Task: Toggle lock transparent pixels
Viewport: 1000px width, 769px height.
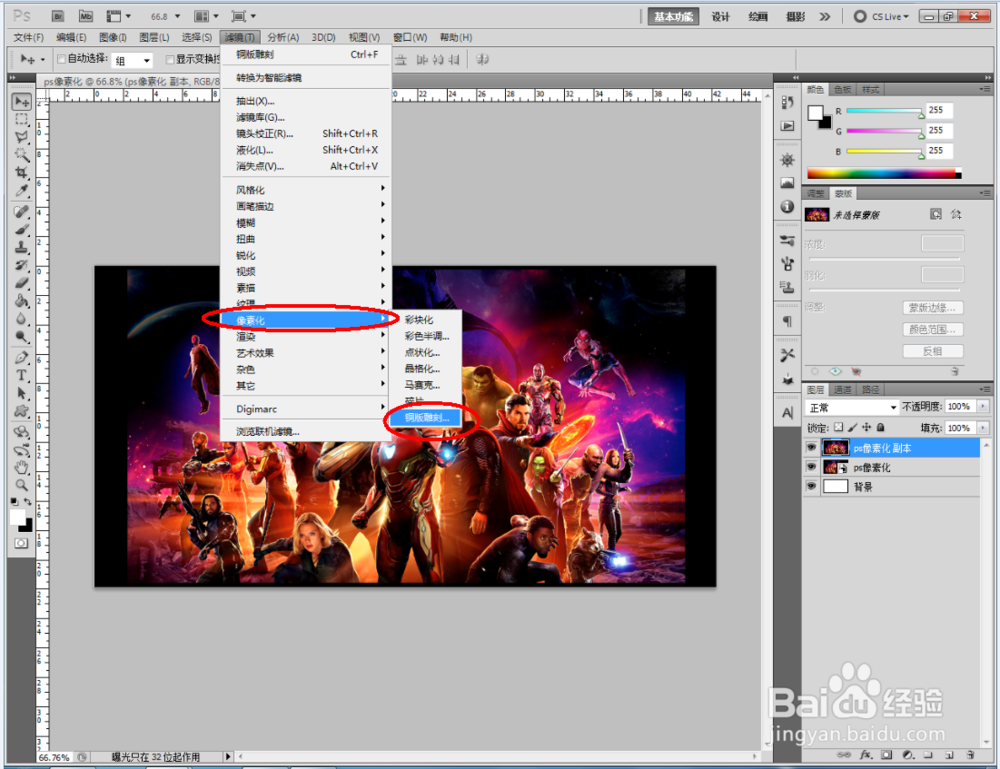Action: pos(839,428)
